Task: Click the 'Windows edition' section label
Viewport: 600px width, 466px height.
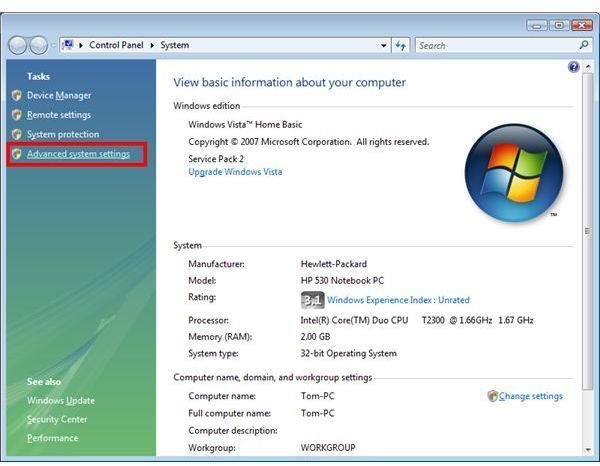Action: click(x=207, y=106)
